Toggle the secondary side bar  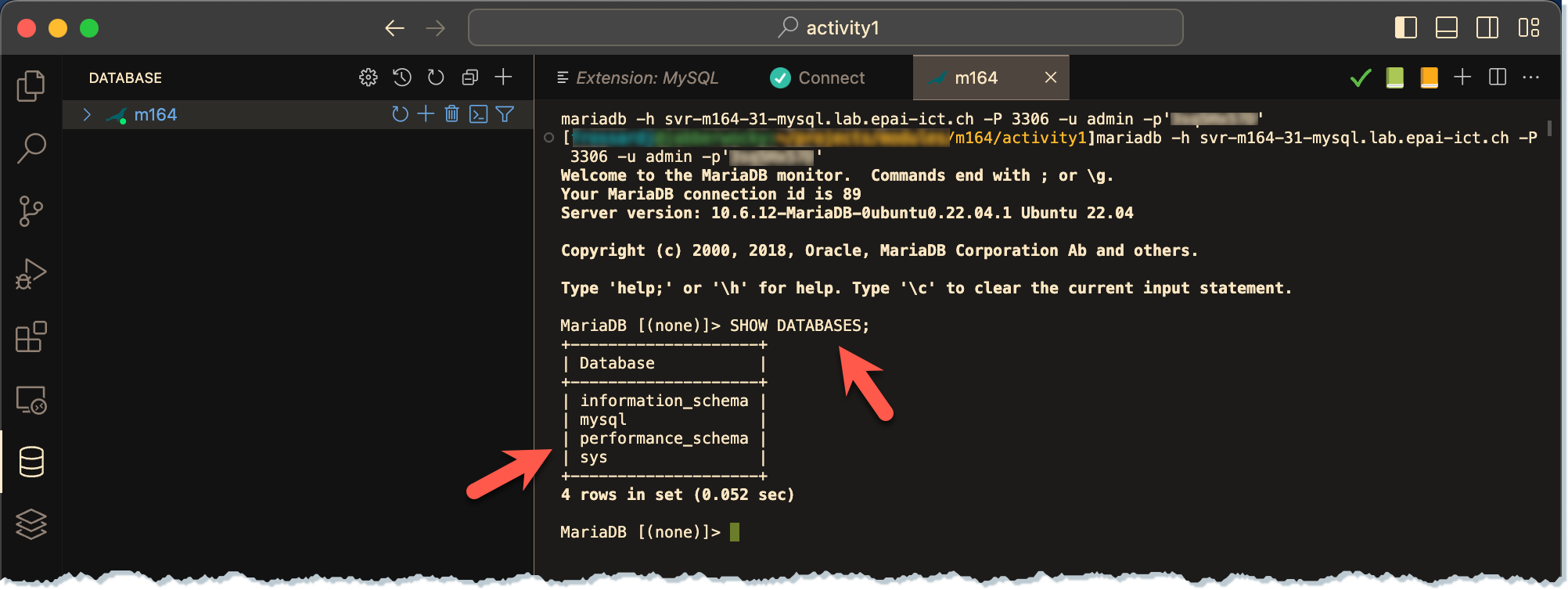(x=1487, y=28)
